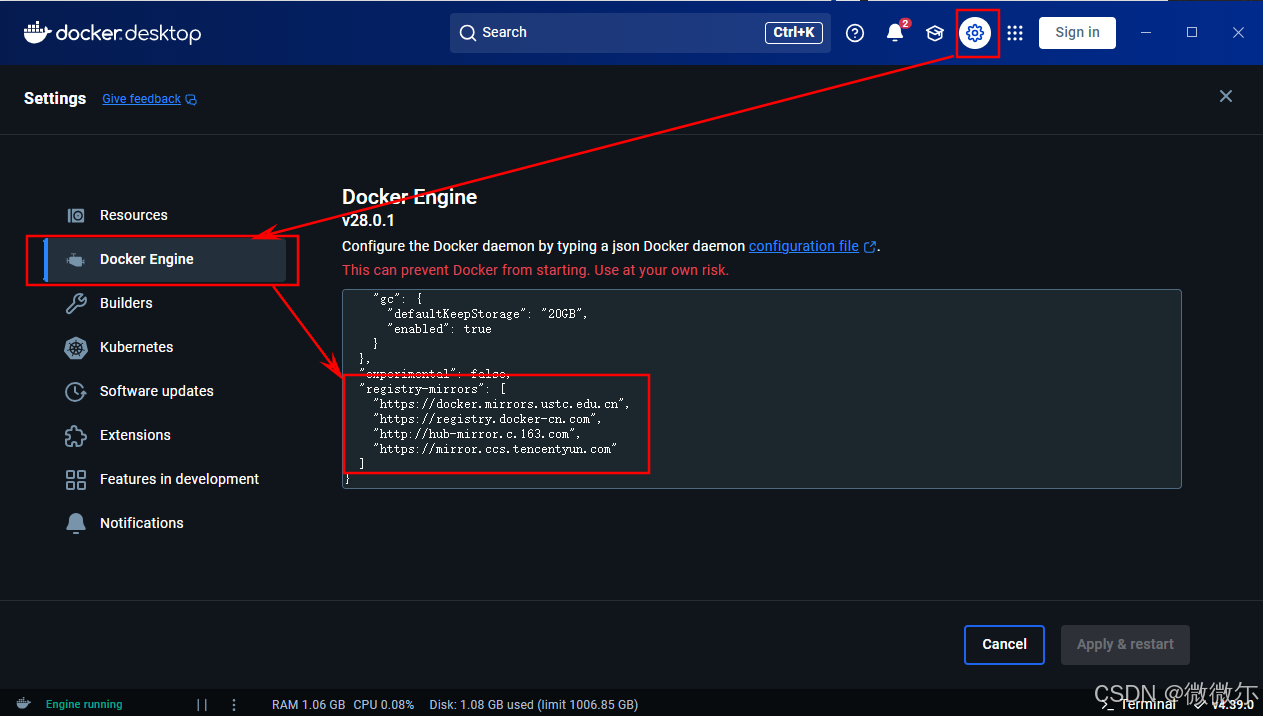Open the apps grid icon
The height and width of the screenshot is (716, 1263).
coord(1015,33)
